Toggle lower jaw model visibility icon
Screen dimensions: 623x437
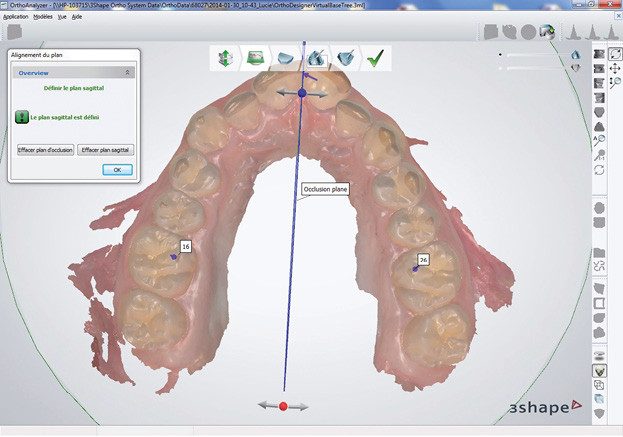pos(576,68)
